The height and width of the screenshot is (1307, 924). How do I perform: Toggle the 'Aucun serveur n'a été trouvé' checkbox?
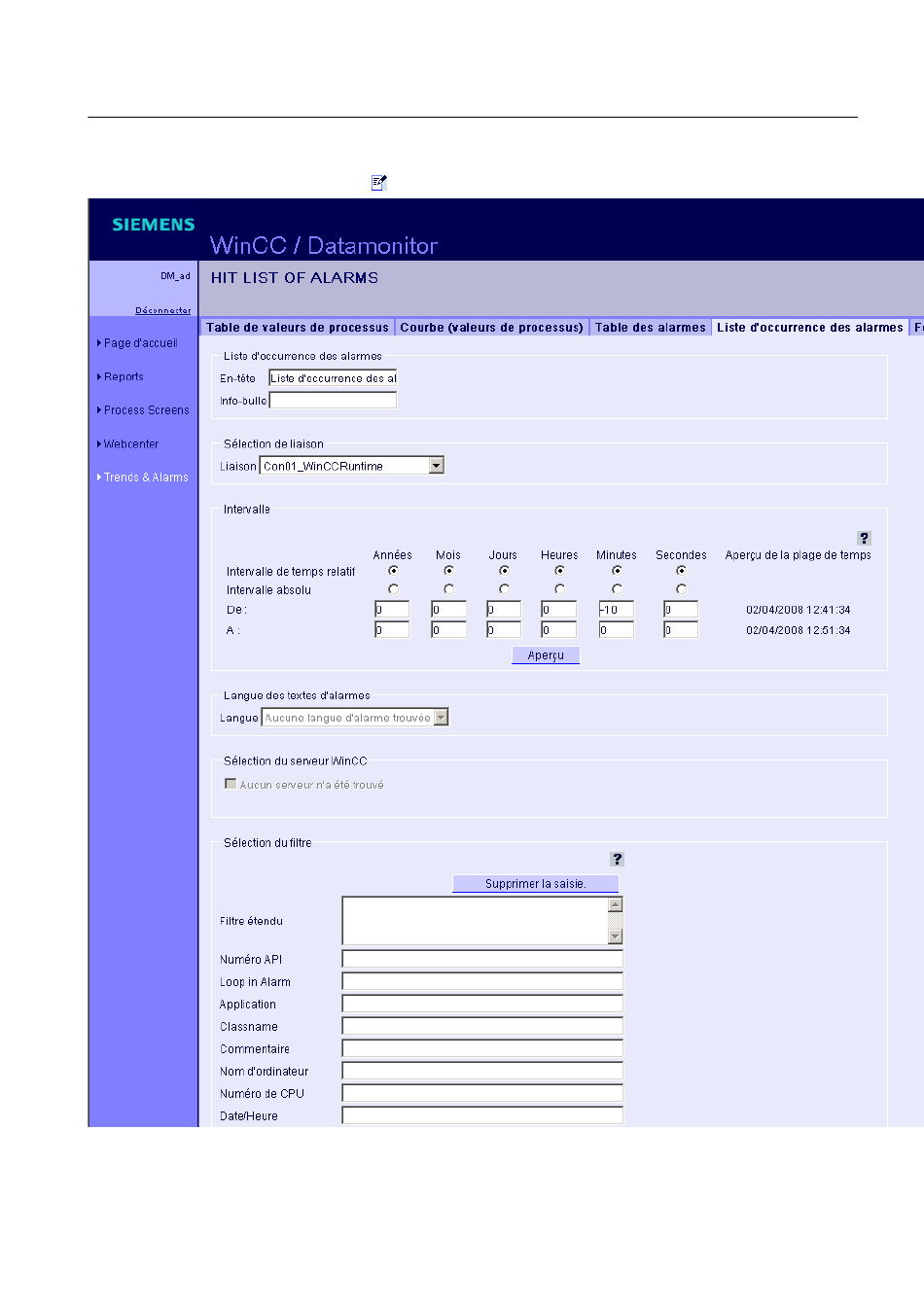231,784
